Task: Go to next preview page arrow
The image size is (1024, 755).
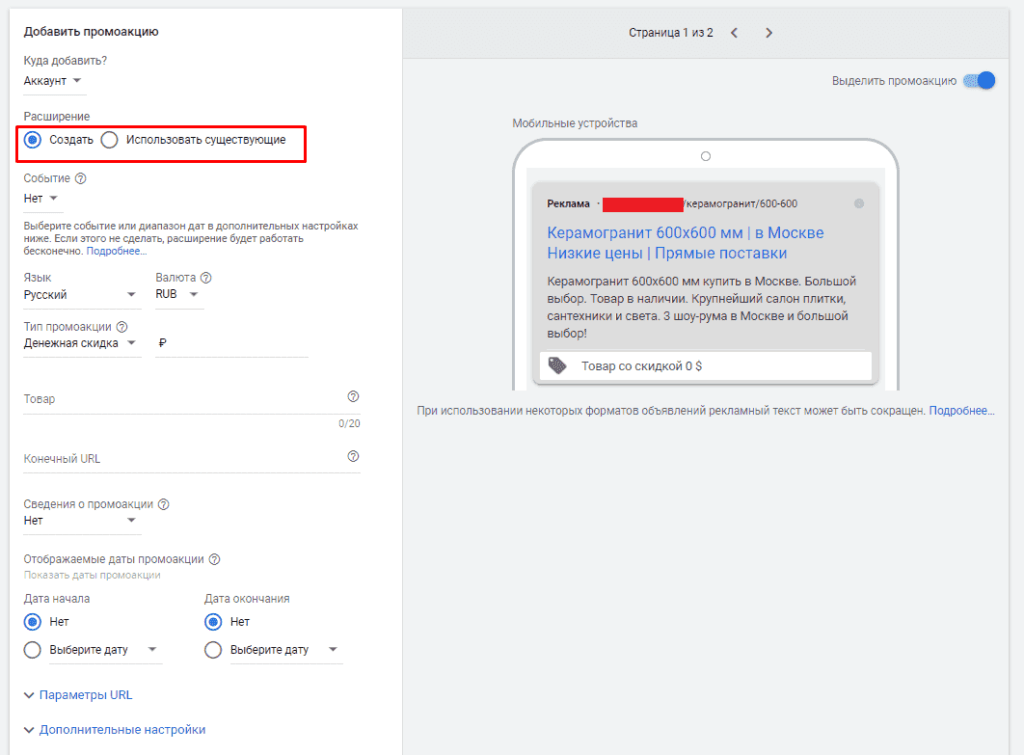Action: point(769,33)
